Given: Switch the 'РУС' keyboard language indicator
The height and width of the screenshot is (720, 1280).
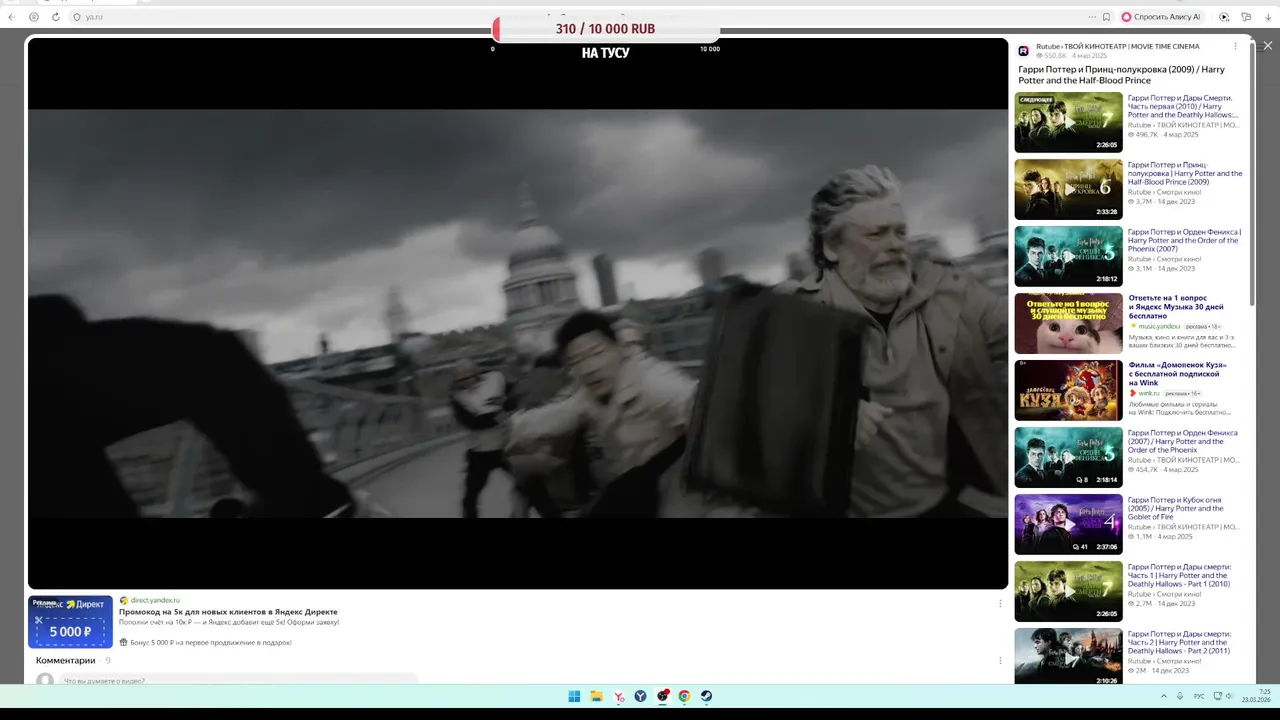Looking at the screenshot, I should click(x=1199, y=696).
